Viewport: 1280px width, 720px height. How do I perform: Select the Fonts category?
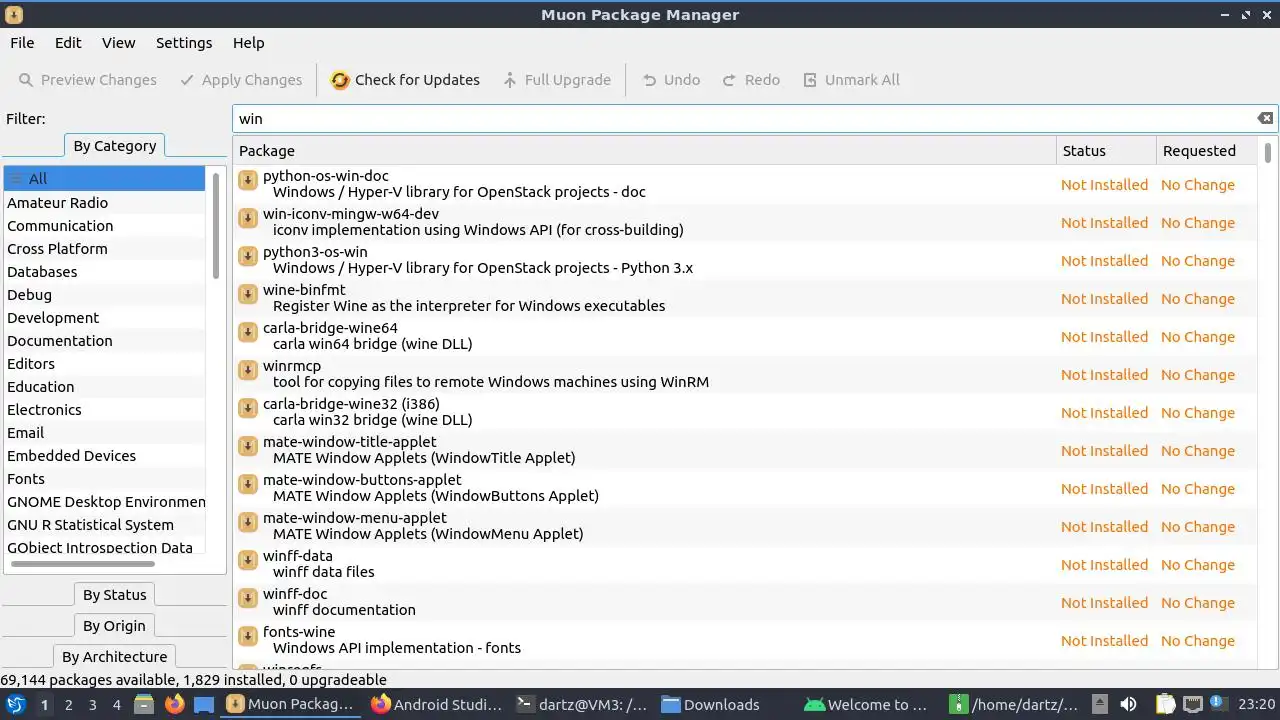coord(104,479)
